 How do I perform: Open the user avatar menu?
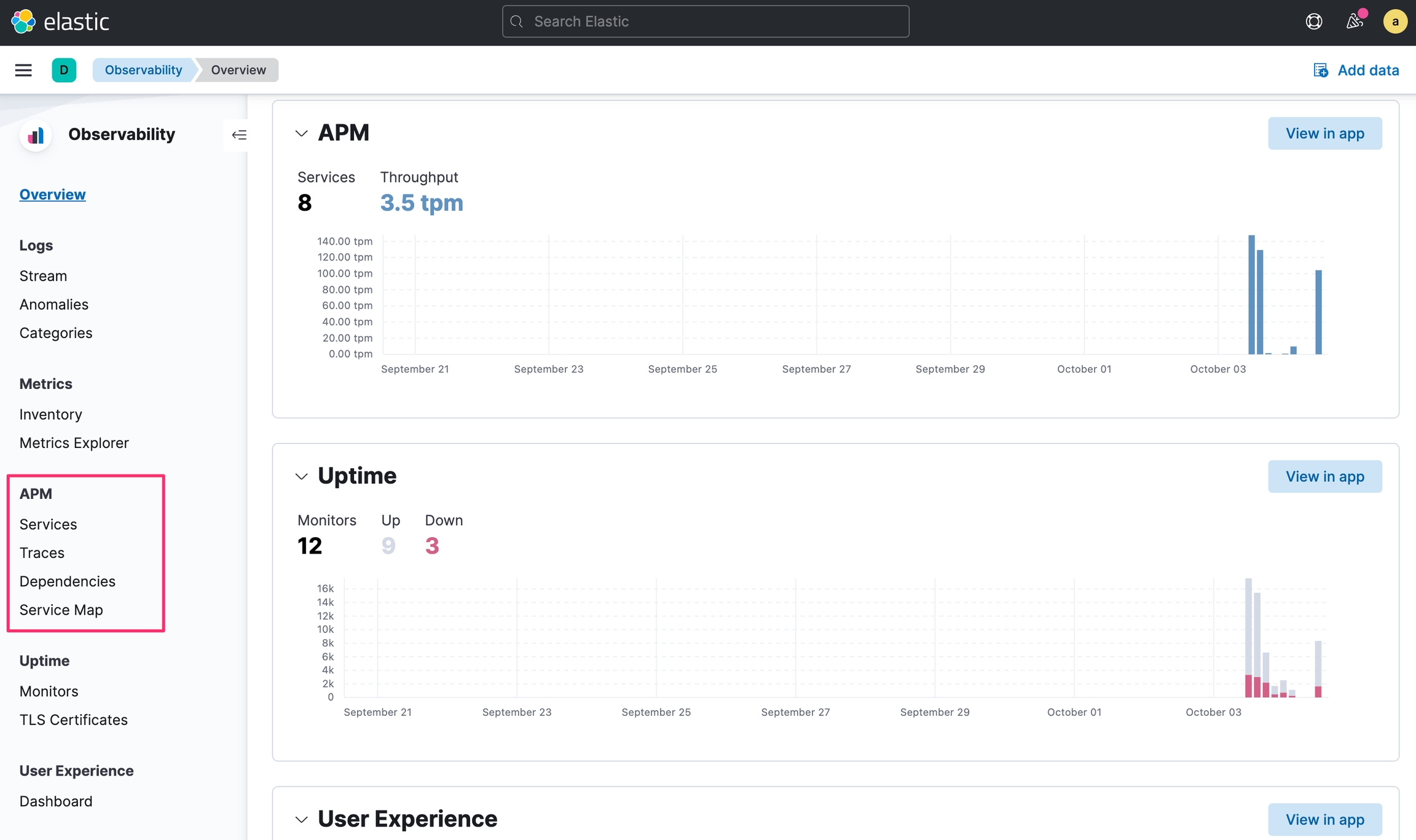coord(1394,22)
